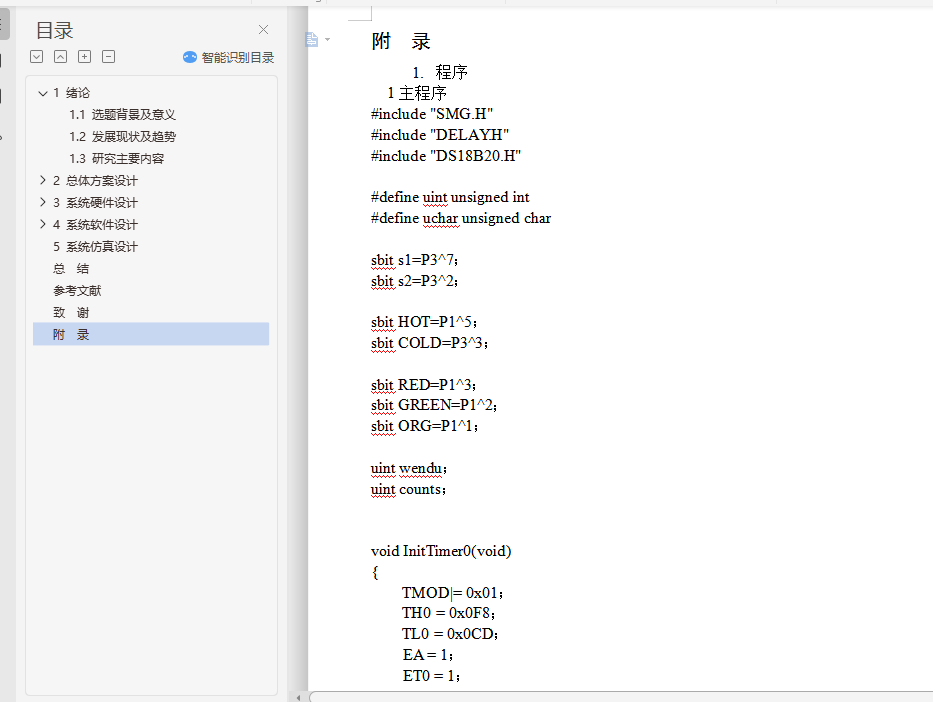Click the document page icon beside heading

point(311,40)
